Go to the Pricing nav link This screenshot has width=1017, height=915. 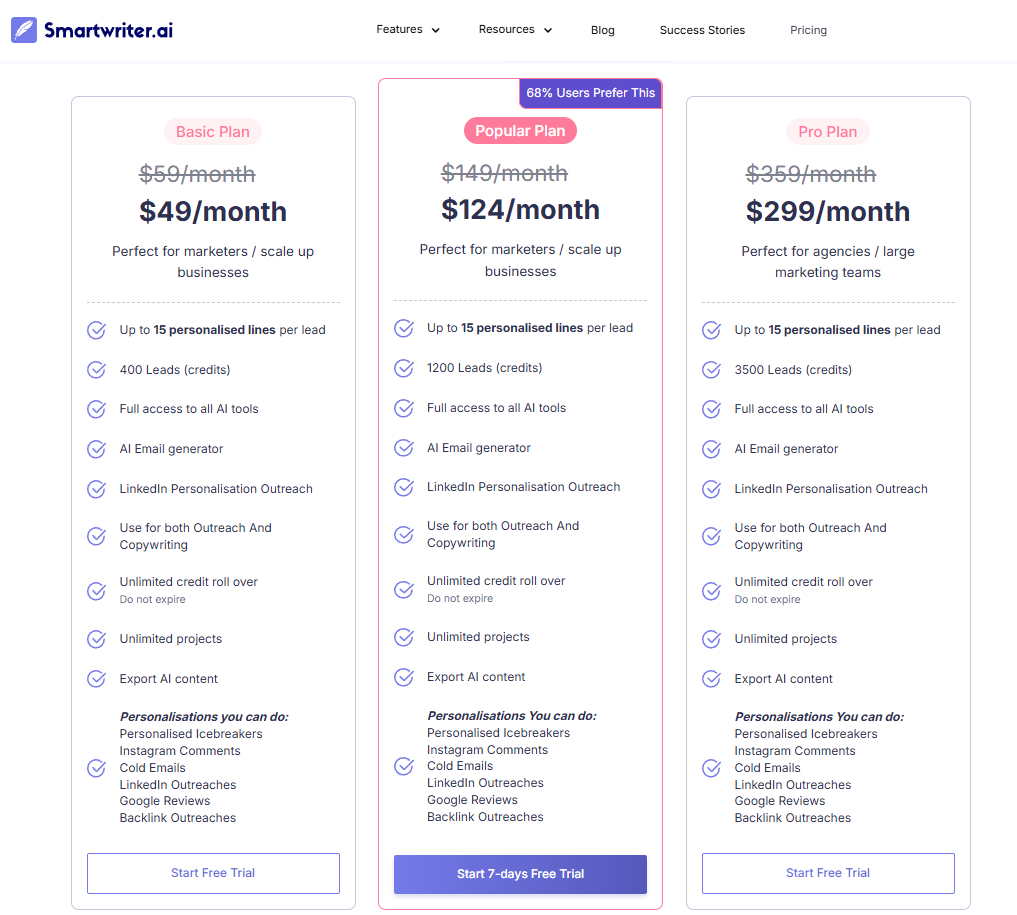(x=808, y=30)
